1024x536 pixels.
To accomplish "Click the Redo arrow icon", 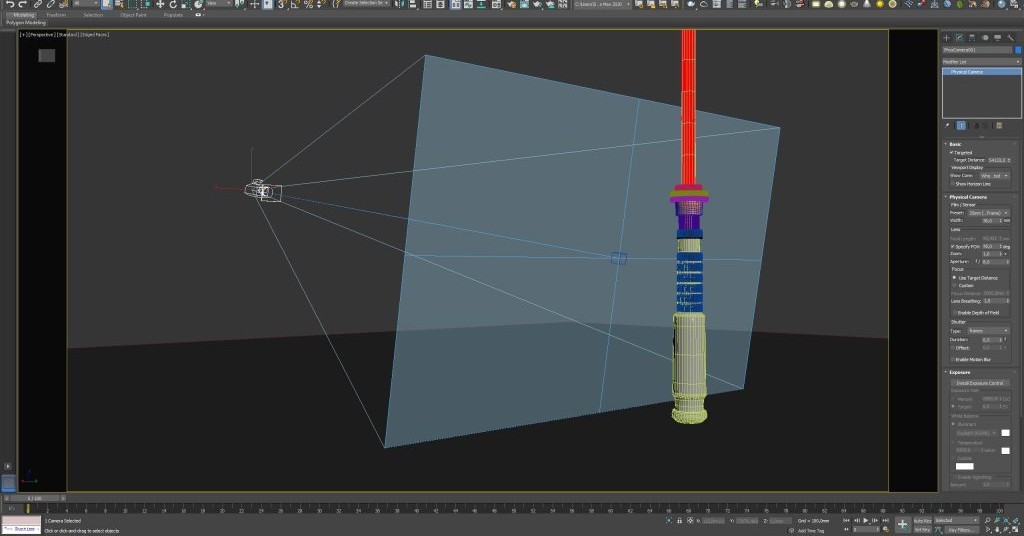I will 22,4.
